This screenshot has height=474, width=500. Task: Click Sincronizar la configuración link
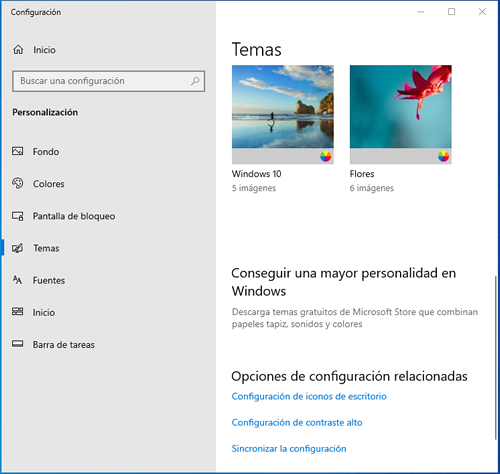(289, 449)
